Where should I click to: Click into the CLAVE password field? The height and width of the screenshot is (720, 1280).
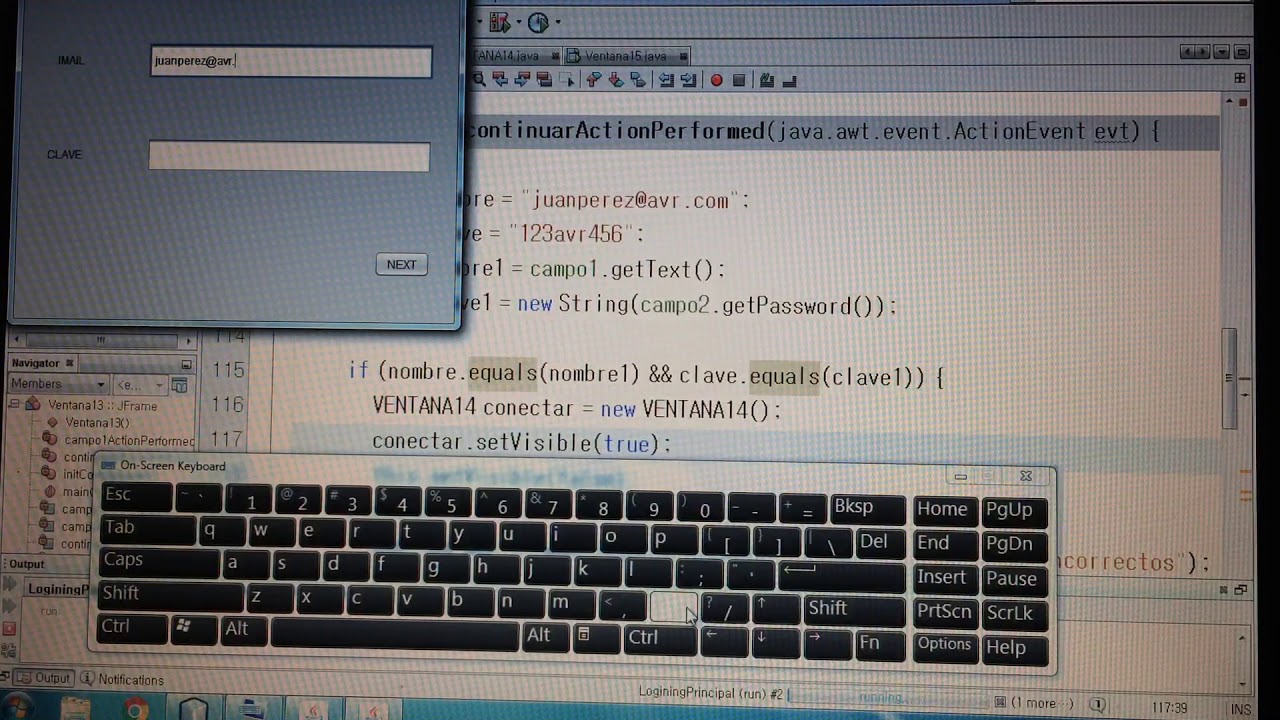(289, 156)
